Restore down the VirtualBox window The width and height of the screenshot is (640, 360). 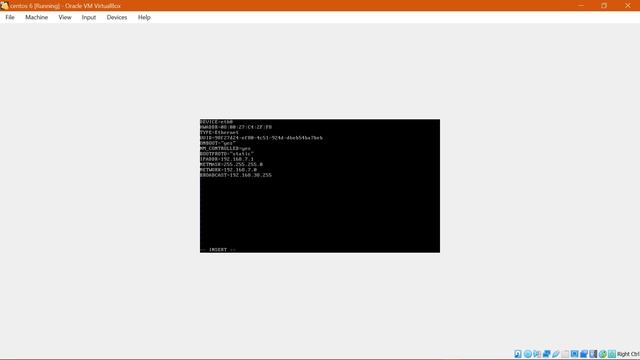[604, 6]
